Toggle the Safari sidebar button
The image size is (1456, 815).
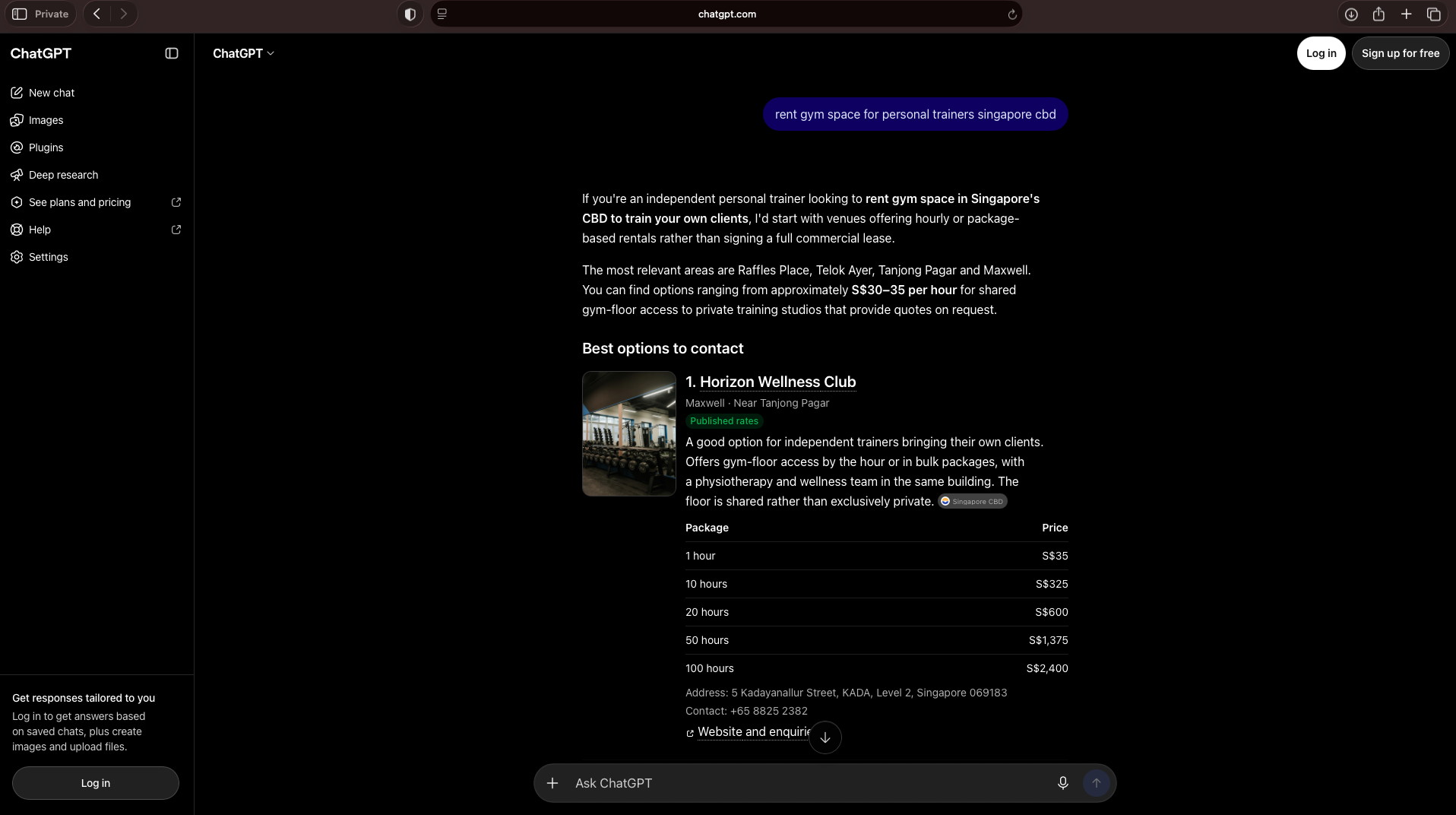(20, 14)
